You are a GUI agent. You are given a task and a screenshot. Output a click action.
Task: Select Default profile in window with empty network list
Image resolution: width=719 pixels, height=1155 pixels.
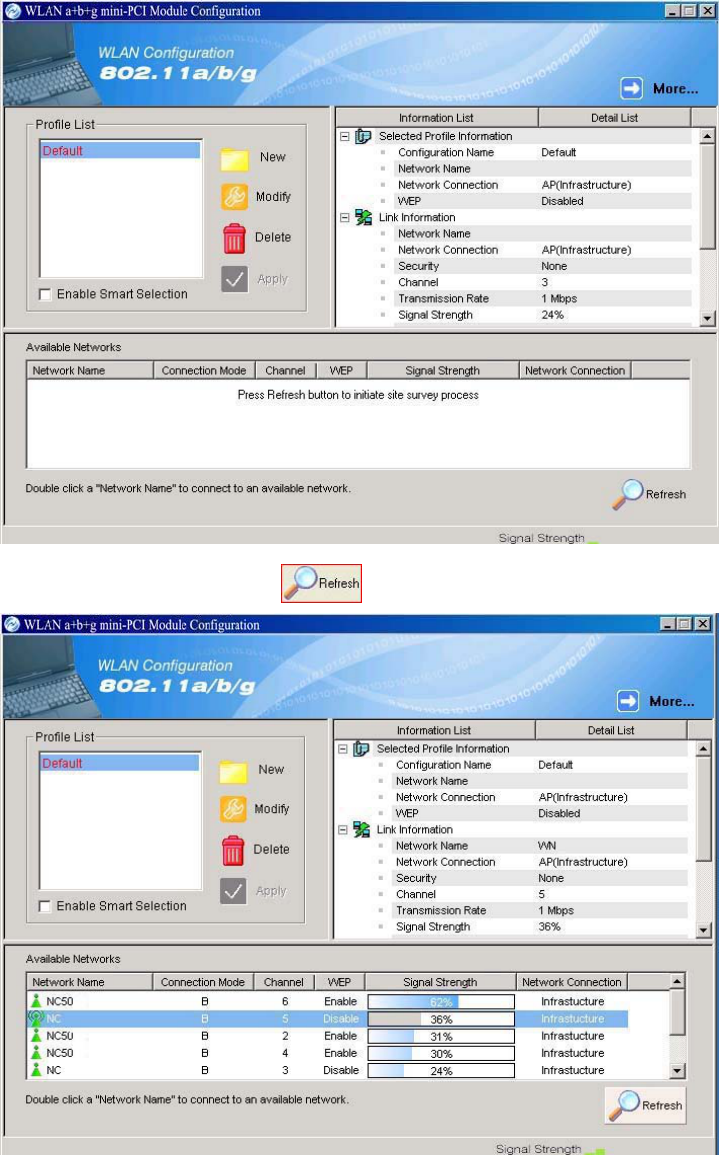click(x=119, y=151)
